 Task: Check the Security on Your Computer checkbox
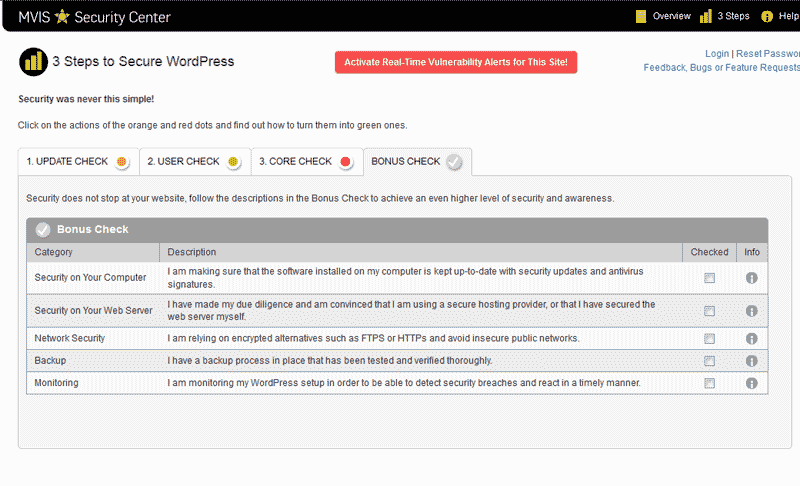click(x=710, y=278)
